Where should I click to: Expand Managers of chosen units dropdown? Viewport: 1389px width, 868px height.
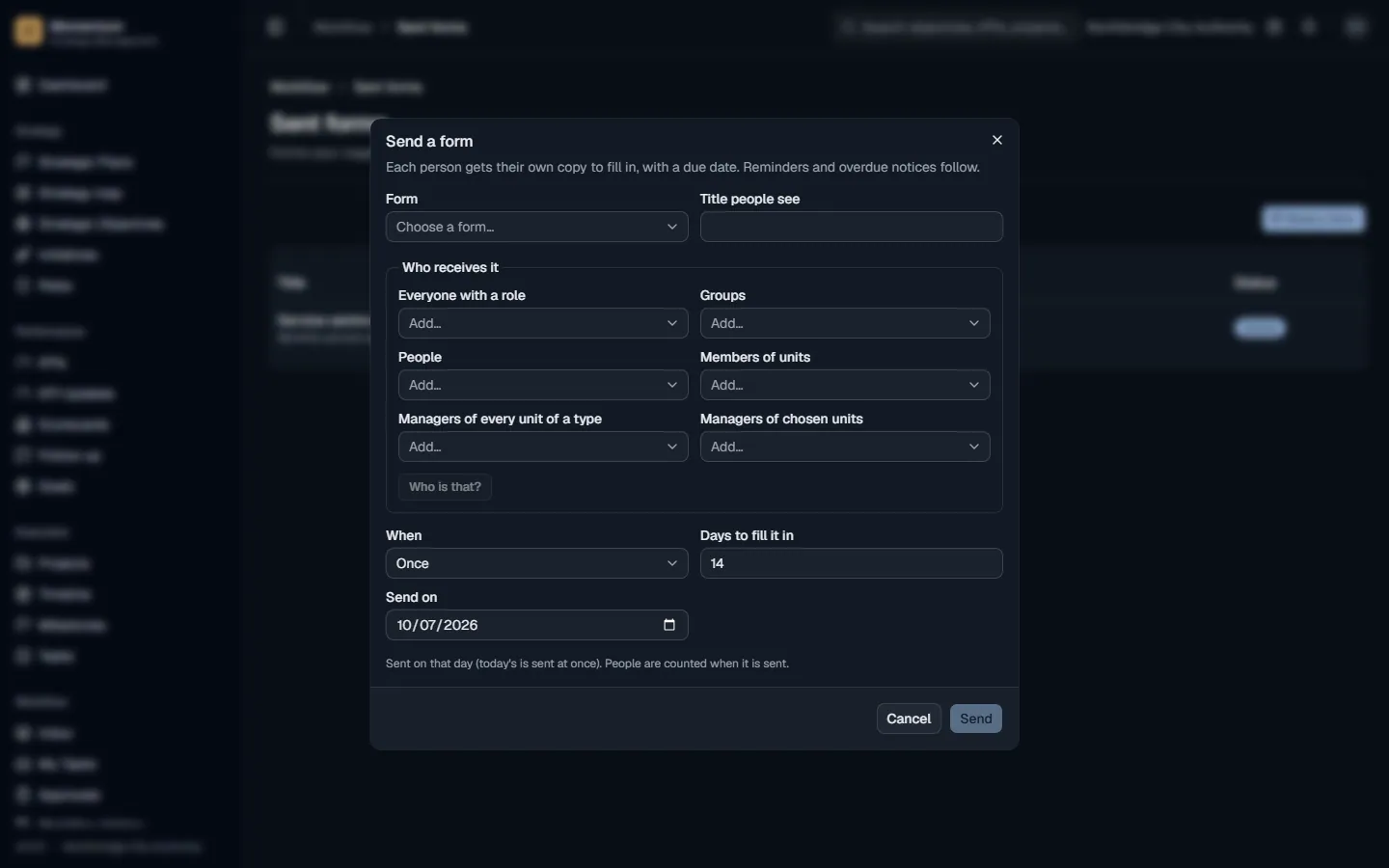845,447
